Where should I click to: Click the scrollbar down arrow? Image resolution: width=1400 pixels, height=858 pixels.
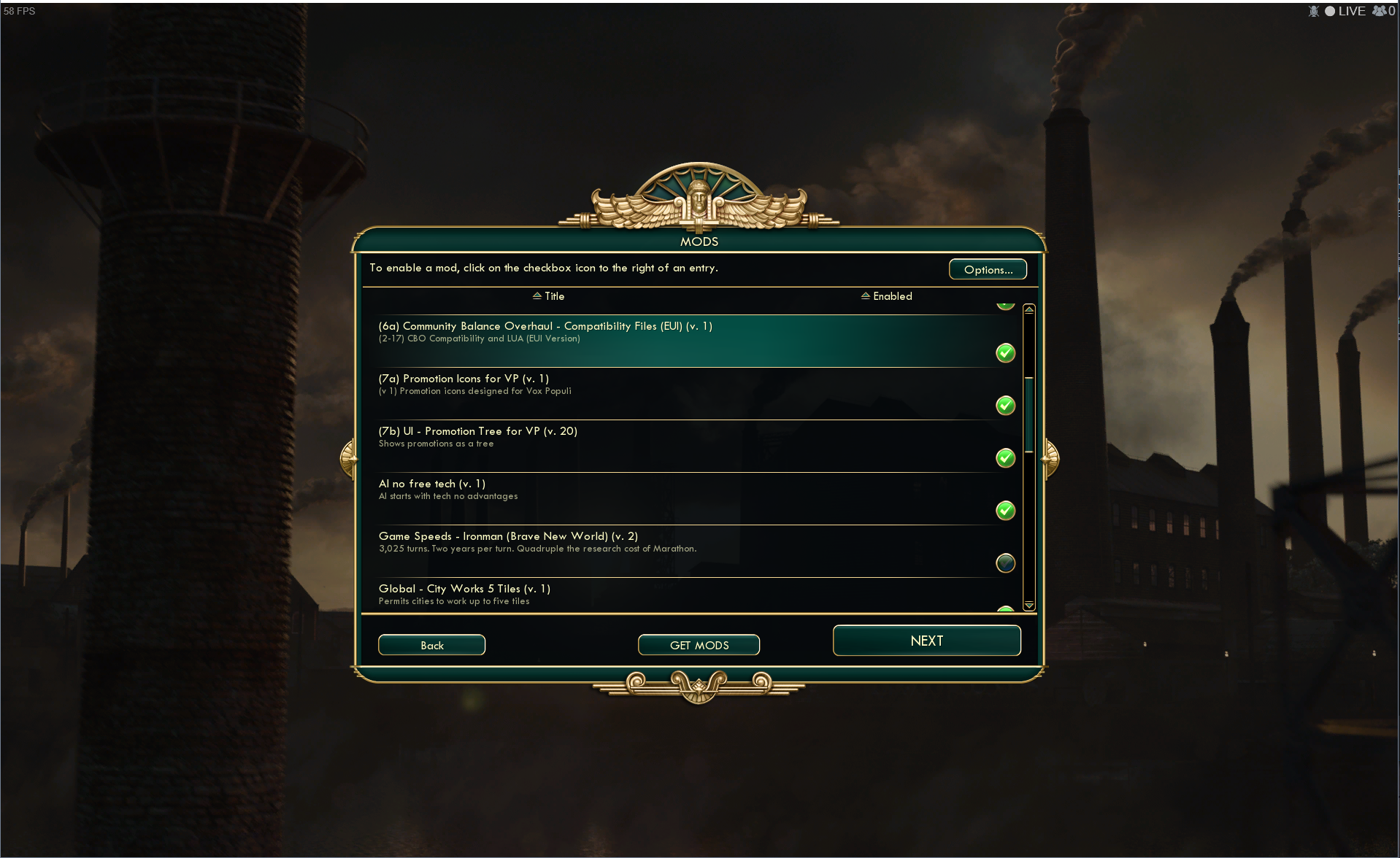(x=1029, y=605)
